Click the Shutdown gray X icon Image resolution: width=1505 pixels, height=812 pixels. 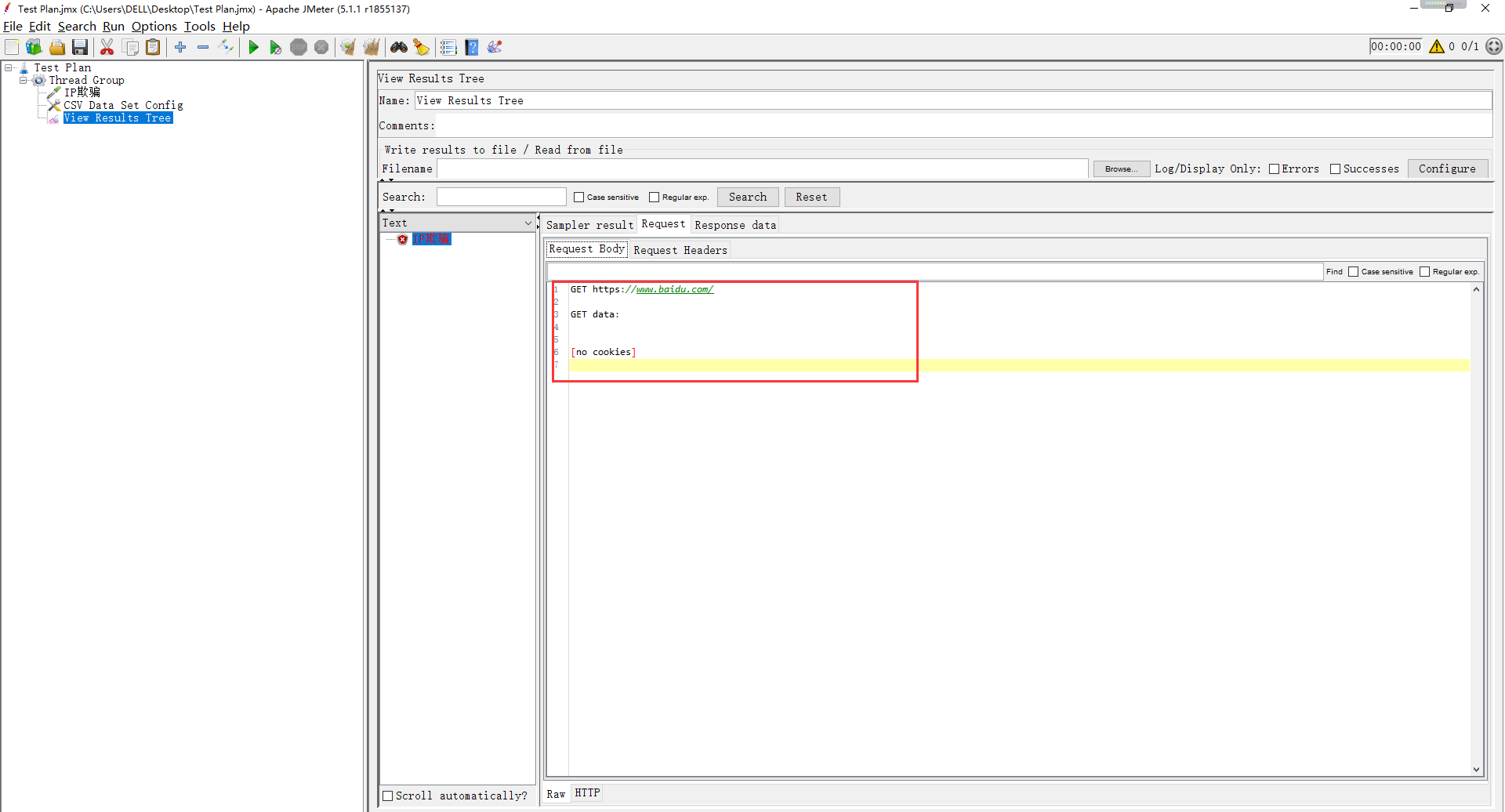click(x=321, y=47)
